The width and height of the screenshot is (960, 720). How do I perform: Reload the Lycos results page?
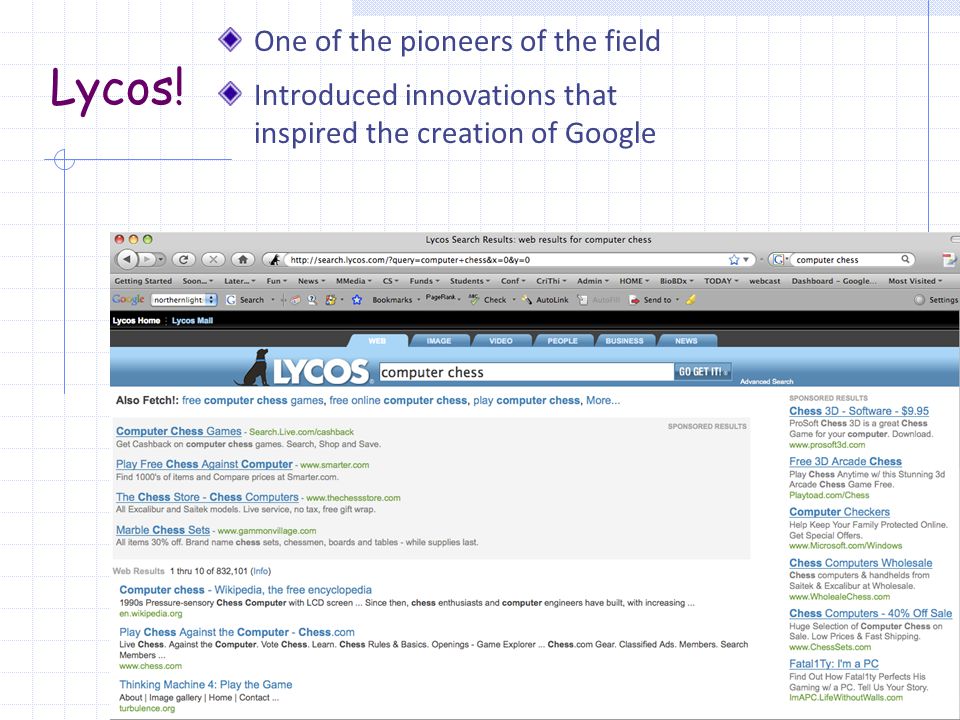click(183, 260)
